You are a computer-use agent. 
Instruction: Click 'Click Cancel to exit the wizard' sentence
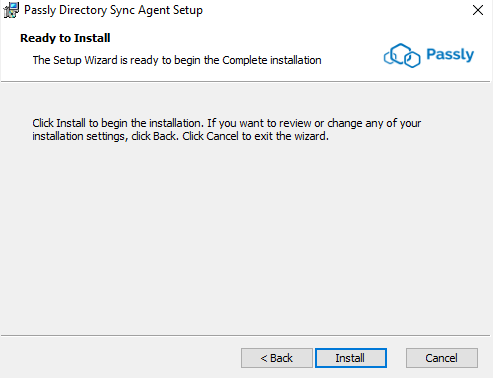255,136
